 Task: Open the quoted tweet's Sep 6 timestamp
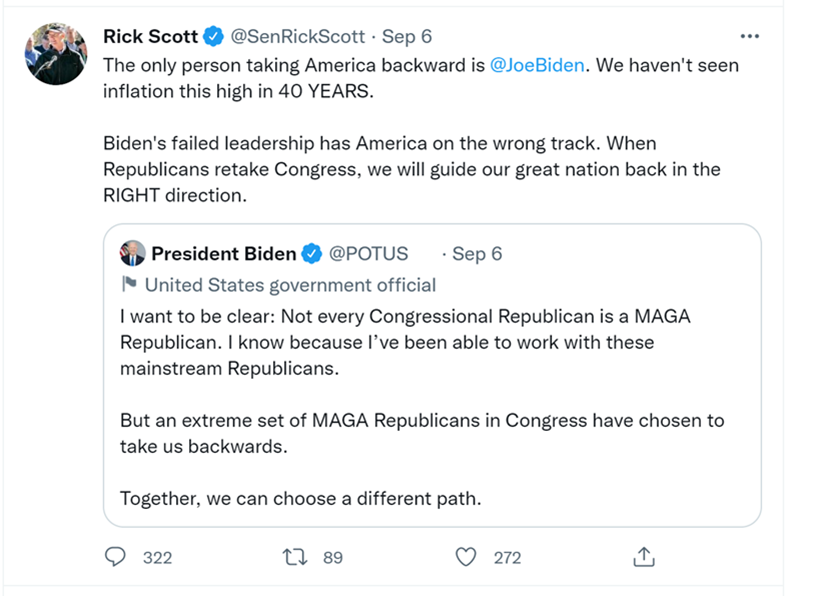477,254
